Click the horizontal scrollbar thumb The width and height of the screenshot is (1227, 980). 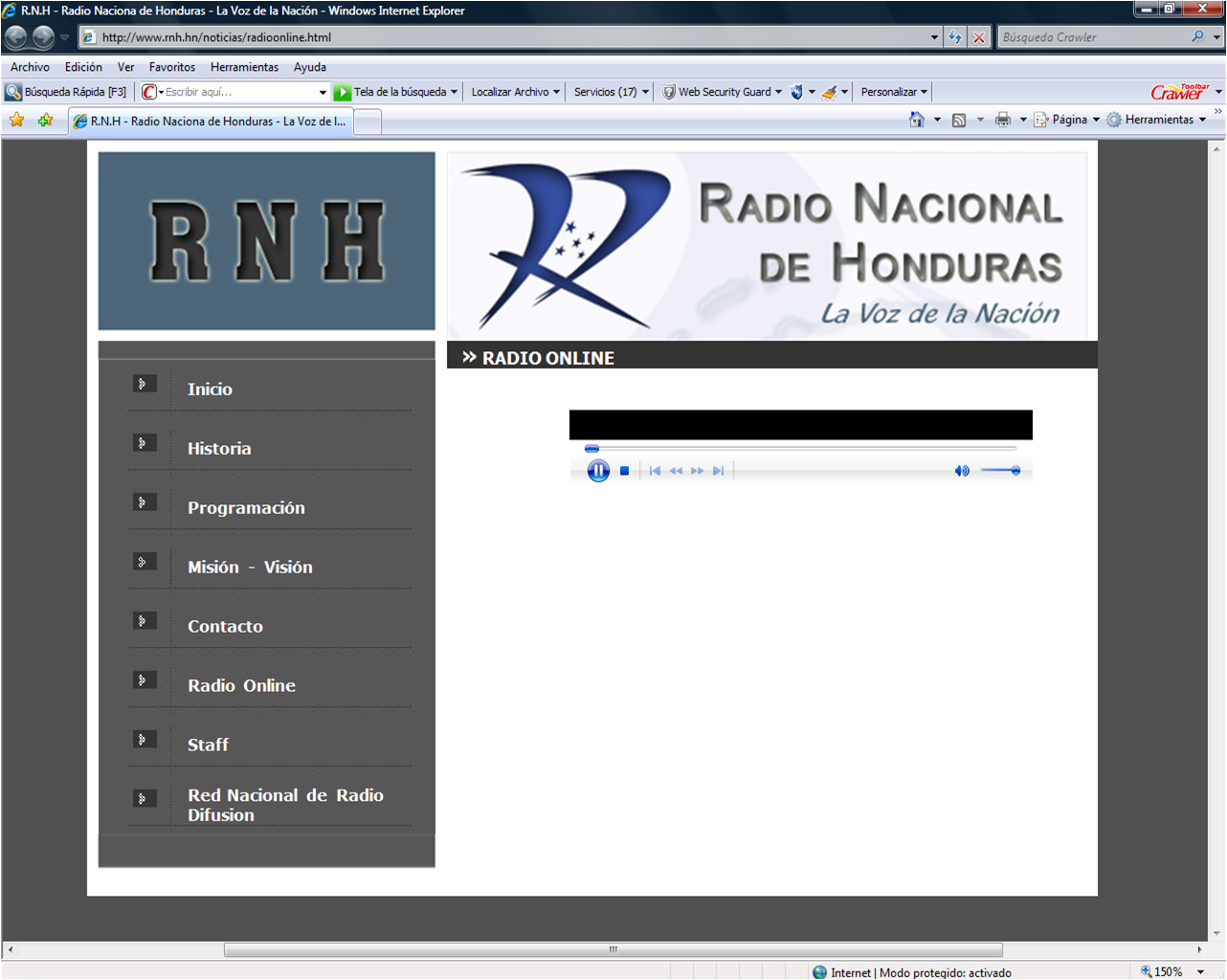pyautogui.click(x=613, y=950)
